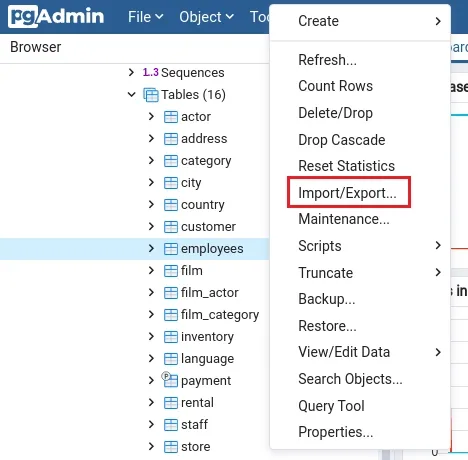This screenshot has width=468, height=460.
Task: Select the inventory table label
Action: coord(207,337)
